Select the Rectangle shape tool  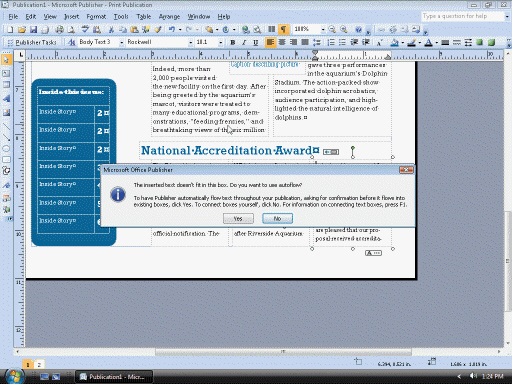pyautogui.click(x=6, y=160)
